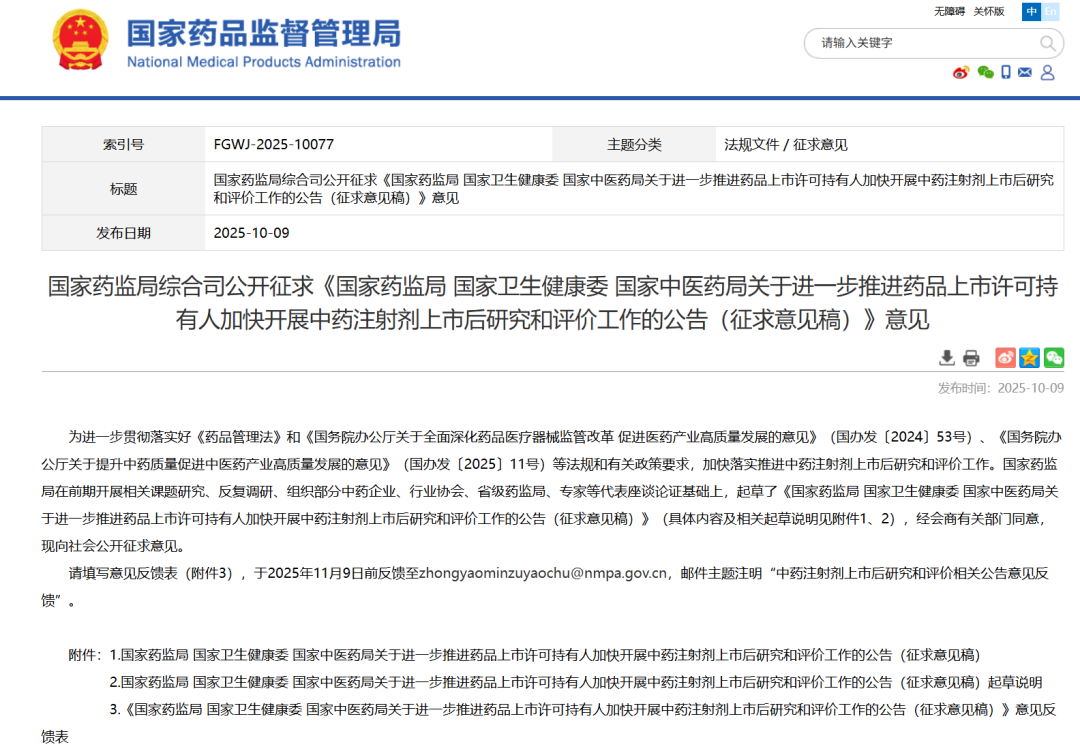
Task: Download the article using the download icon
Action: pyautogui.click(x=946, y=358)
